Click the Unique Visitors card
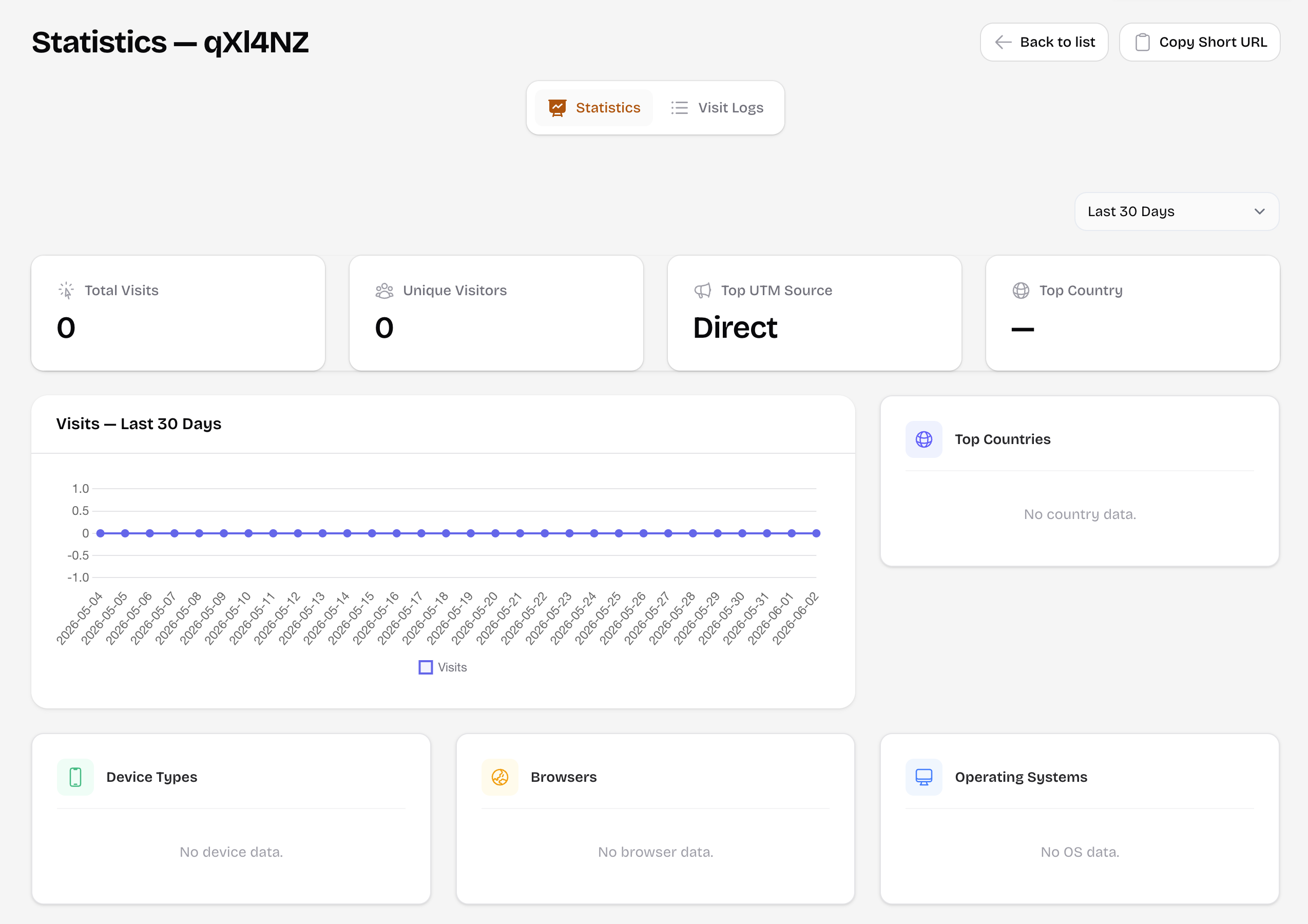Image resolution: width=1308 pixels, height=924 pixels. [496, 313]
